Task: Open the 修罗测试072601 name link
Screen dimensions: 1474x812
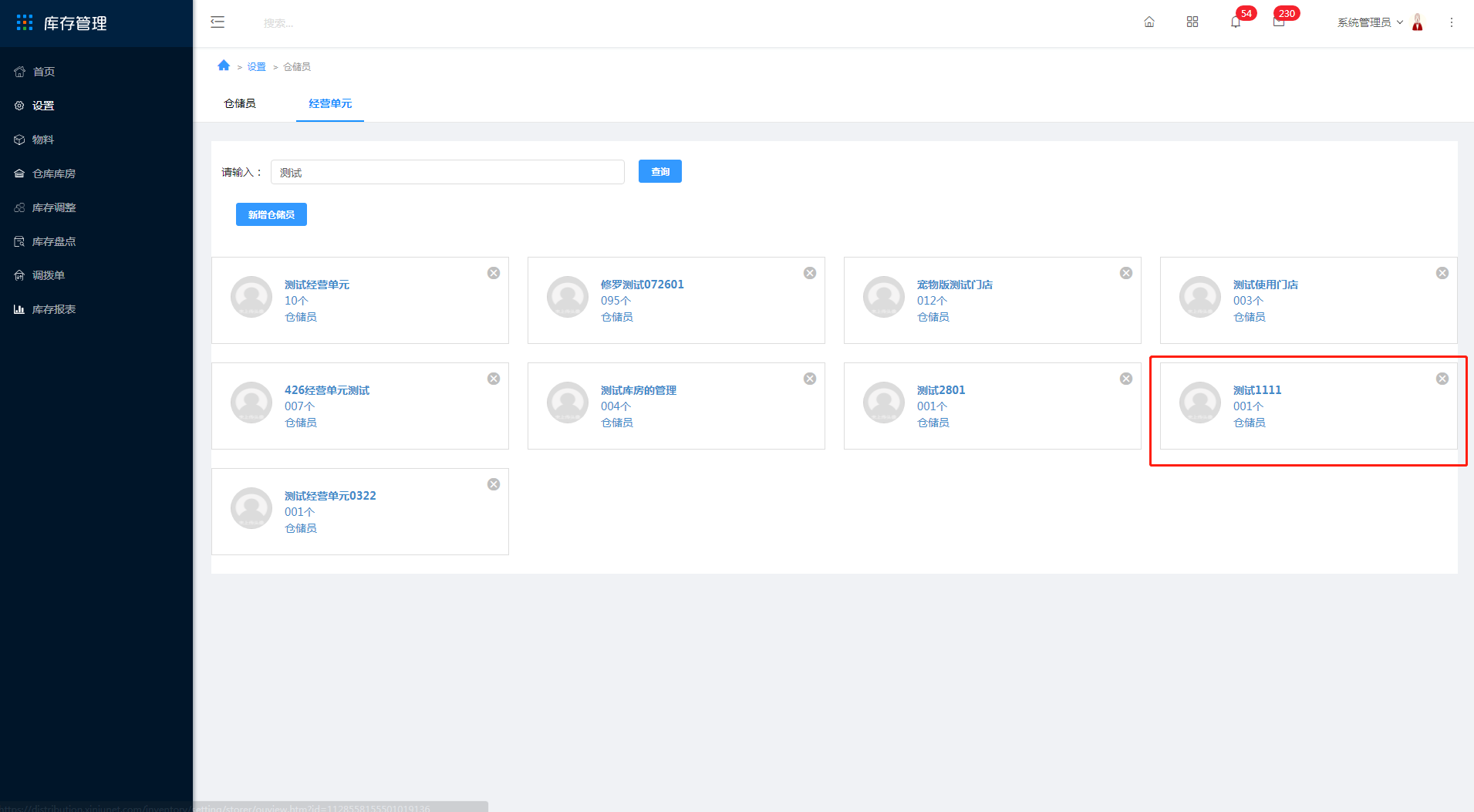Action: (643, 285)
